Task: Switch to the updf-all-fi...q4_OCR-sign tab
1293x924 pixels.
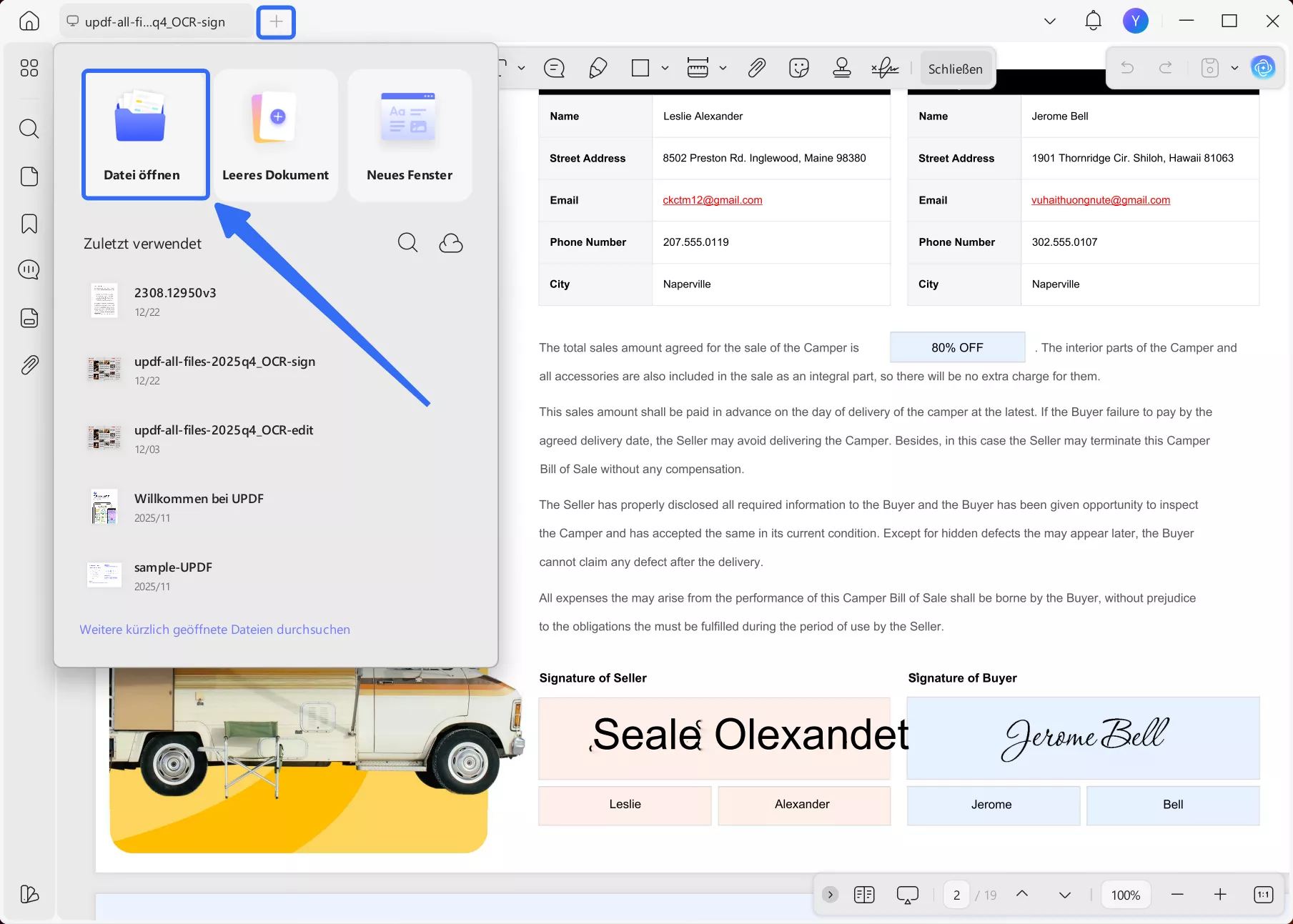Action: pos(156,22)
